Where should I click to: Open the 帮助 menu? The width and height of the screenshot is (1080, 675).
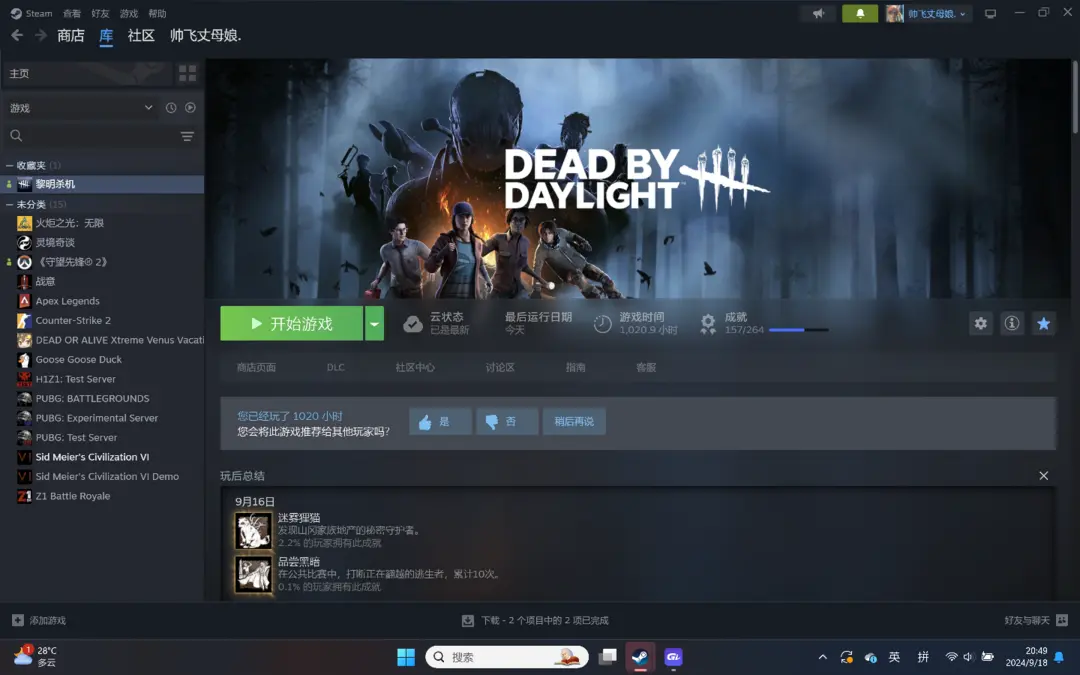pyautogui.click(x=157, y=13)
